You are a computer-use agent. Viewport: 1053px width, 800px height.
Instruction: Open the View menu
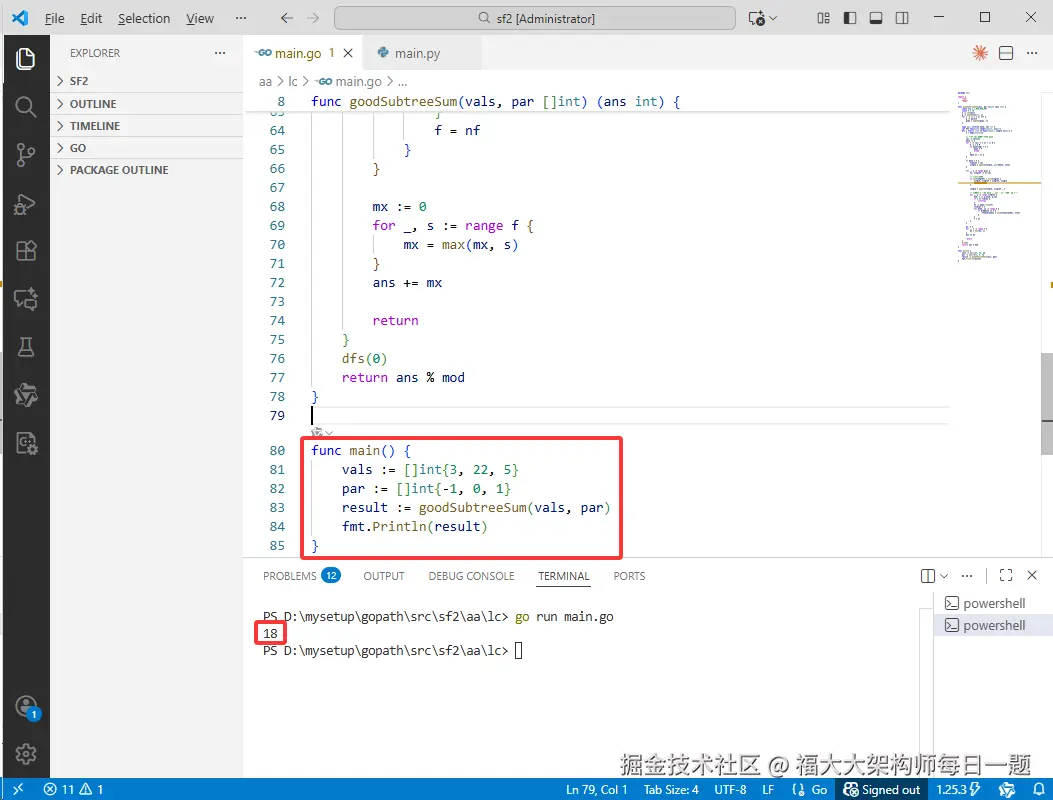click(x=199, y=18)
